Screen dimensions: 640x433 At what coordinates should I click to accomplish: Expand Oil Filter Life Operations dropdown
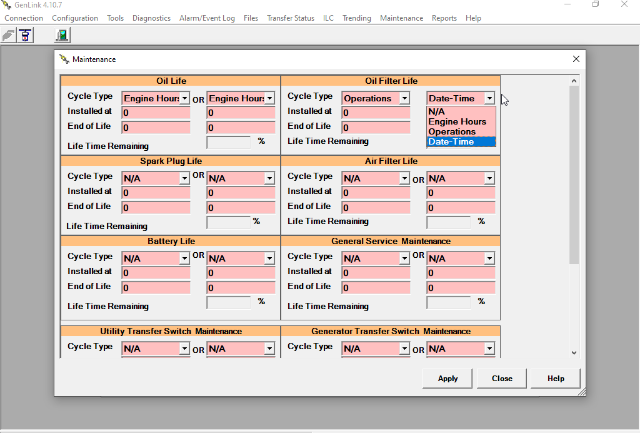point(404,98)
